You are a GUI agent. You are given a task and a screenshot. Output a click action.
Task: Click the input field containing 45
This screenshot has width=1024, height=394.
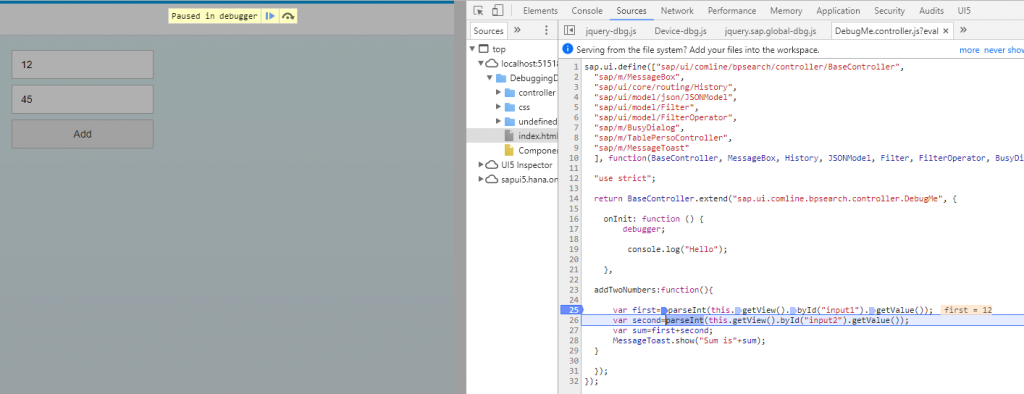tap(82, 99)
